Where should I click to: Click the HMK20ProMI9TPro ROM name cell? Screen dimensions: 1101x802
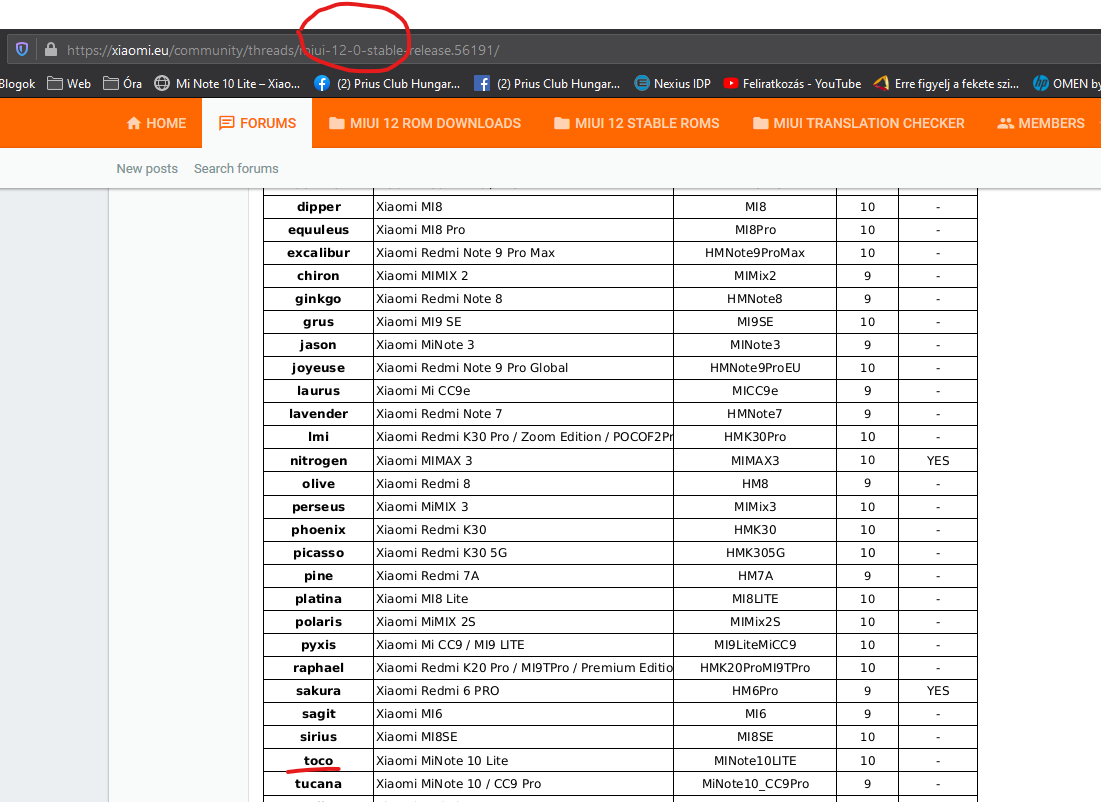tap(755, 668)
